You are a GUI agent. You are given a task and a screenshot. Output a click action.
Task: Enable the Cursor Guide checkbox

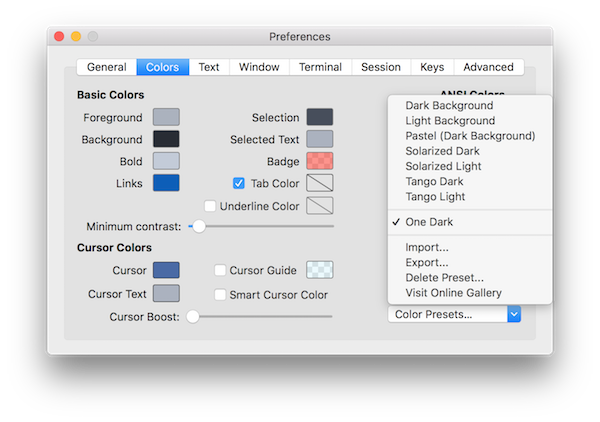[220, 270]
